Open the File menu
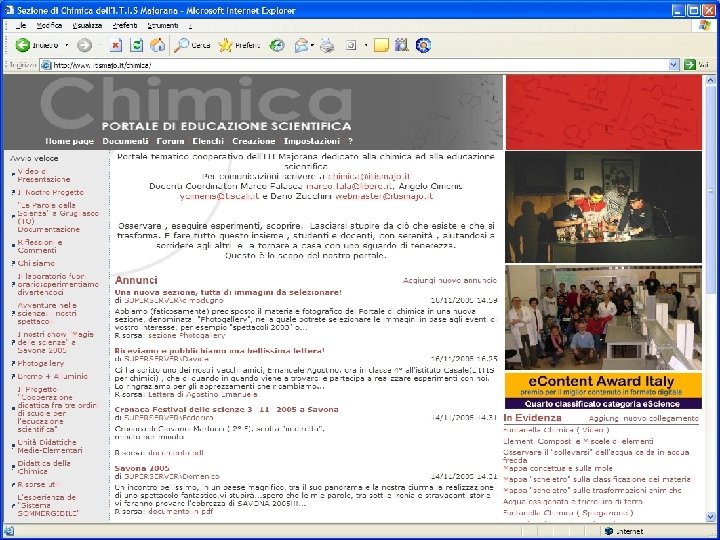This screenshot has width=720, height=540. pyautogui.click(x=22, y=25)
